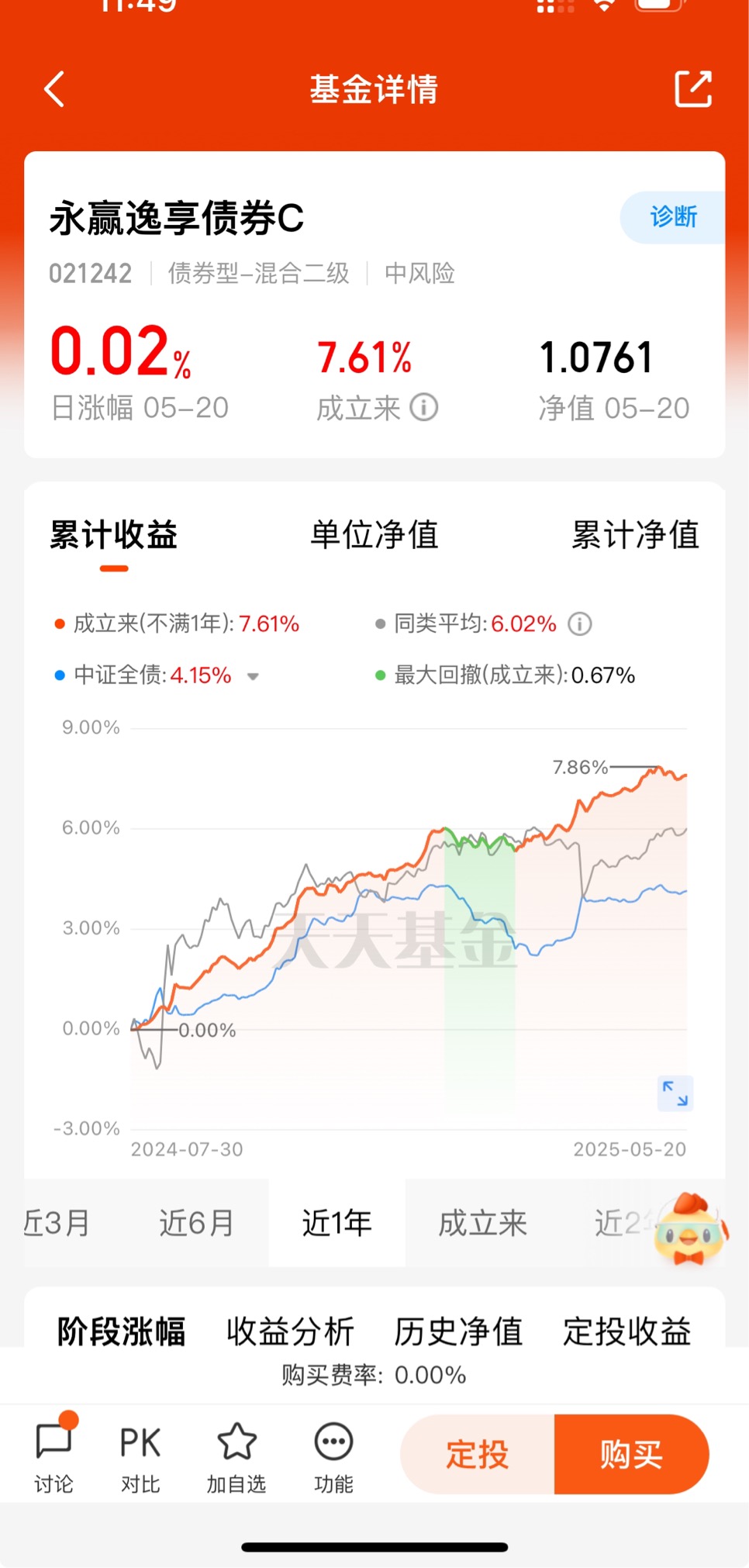Select the 成立来 time range

[x=482, y=1223]
